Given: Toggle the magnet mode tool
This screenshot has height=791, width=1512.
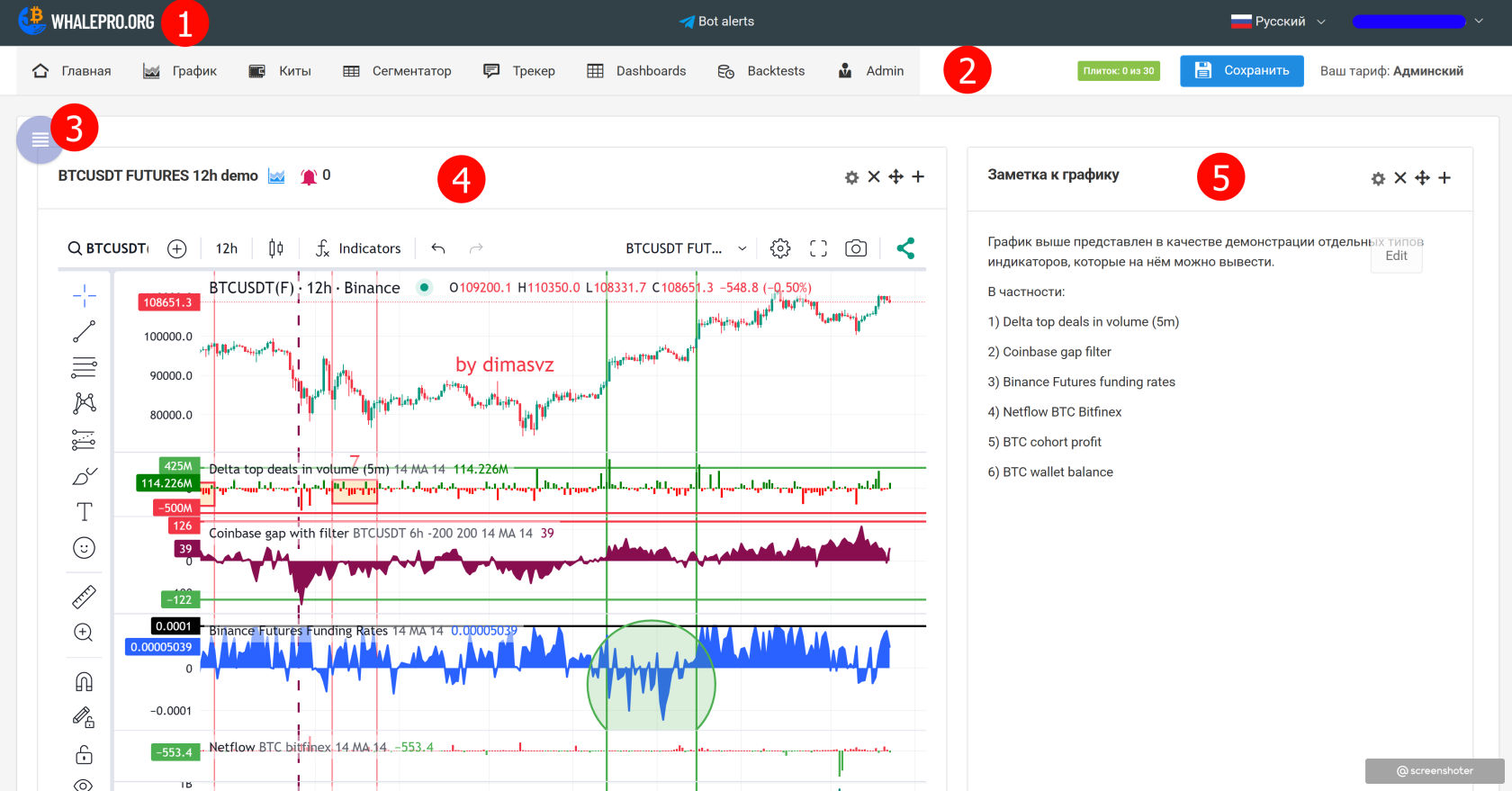Looking at the screenshot, I should tap(84, 681).
